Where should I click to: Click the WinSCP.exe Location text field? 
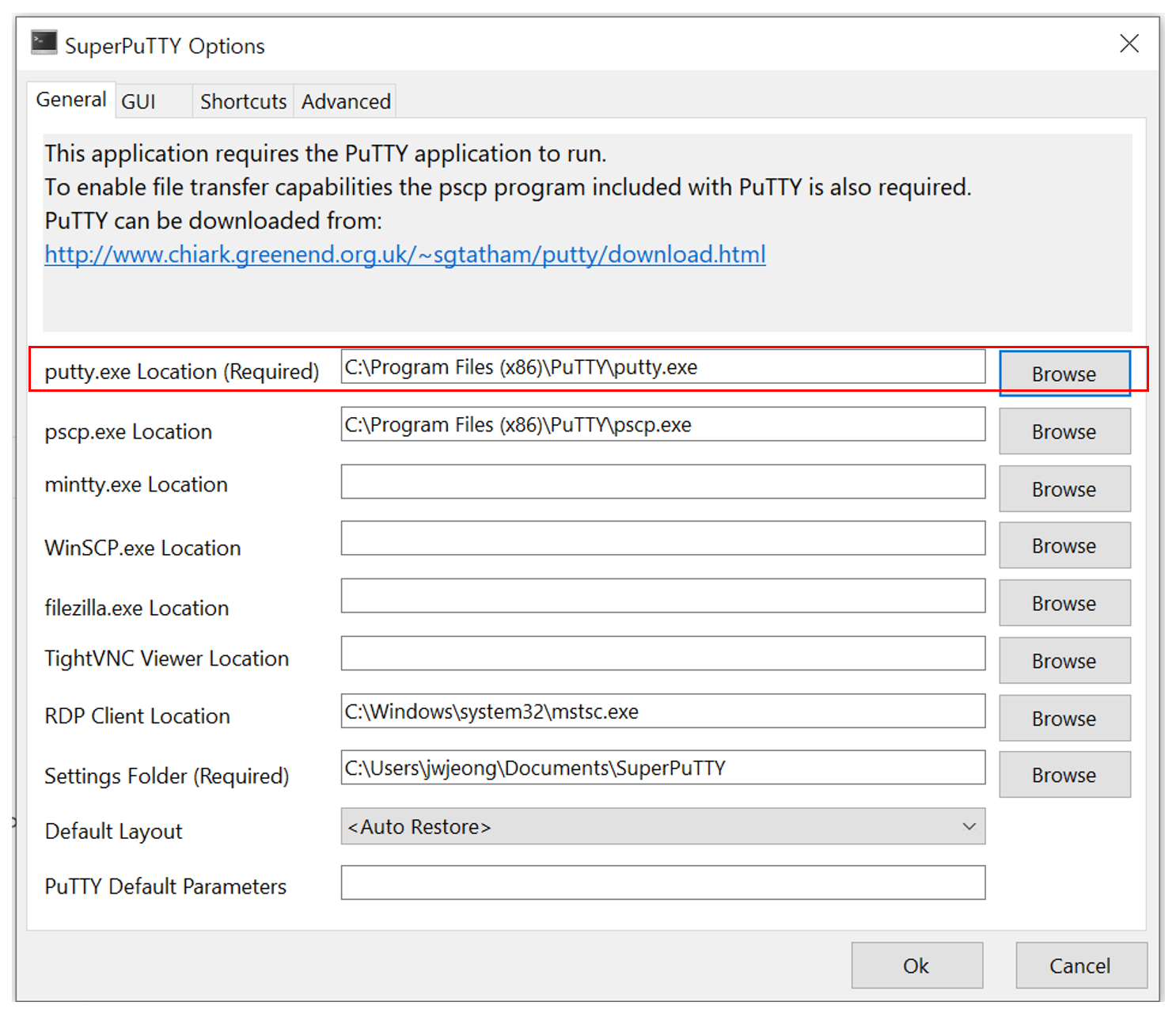[663, 538]
